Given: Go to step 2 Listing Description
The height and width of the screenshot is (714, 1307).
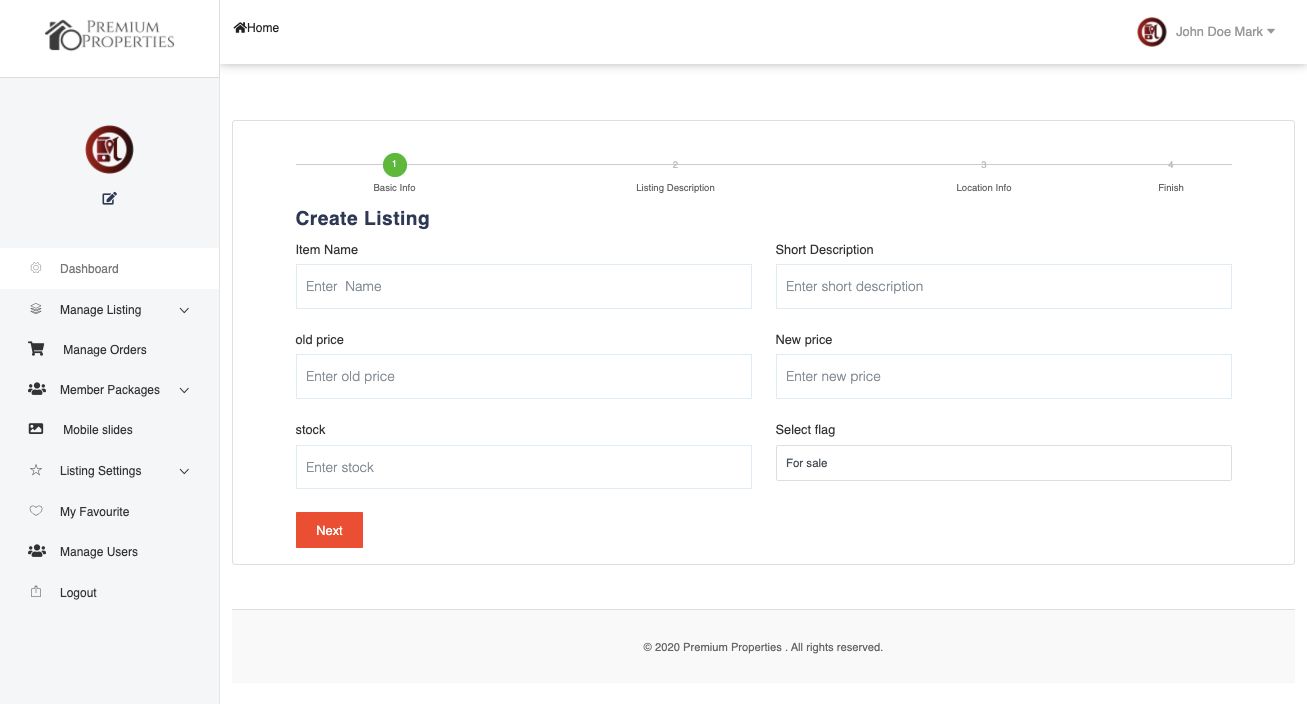Looking at the screenshot, I should 675,165.
